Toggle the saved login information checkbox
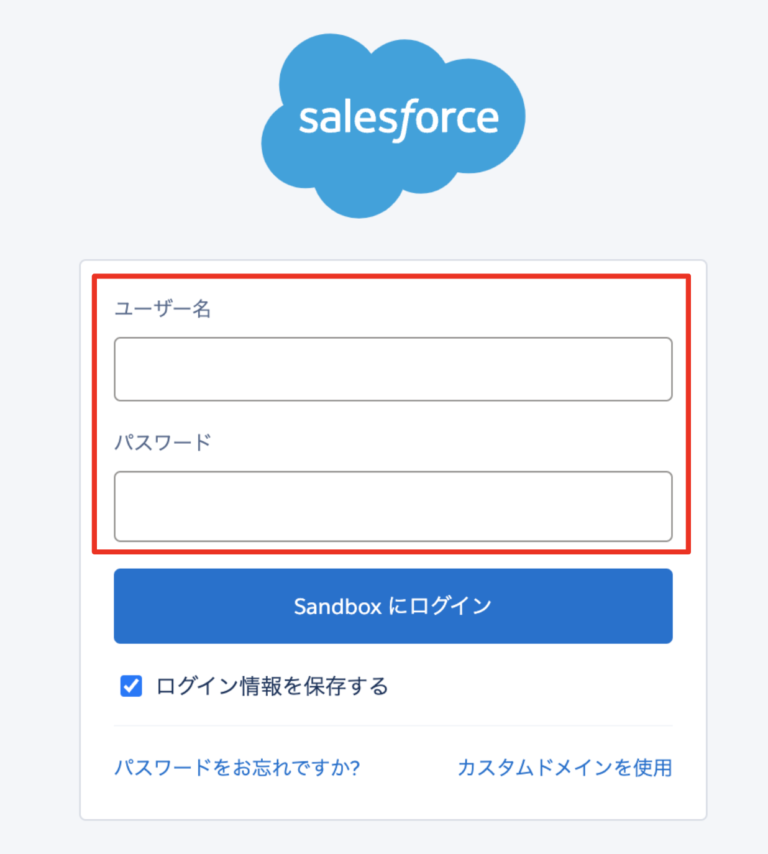Viewport: 768px width, 854px height. (130, 686)
